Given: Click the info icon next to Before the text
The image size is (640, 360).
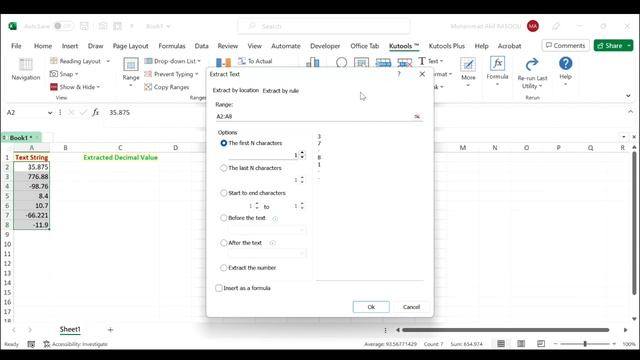Looking at the screenshot, I should click(x=275, y=218).
